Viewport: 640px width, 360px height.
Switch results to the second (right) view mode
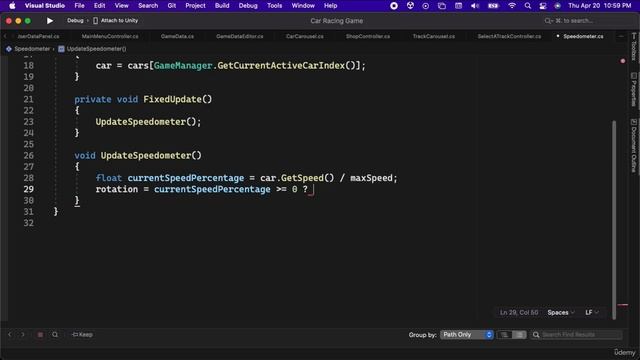coord(519,335)
